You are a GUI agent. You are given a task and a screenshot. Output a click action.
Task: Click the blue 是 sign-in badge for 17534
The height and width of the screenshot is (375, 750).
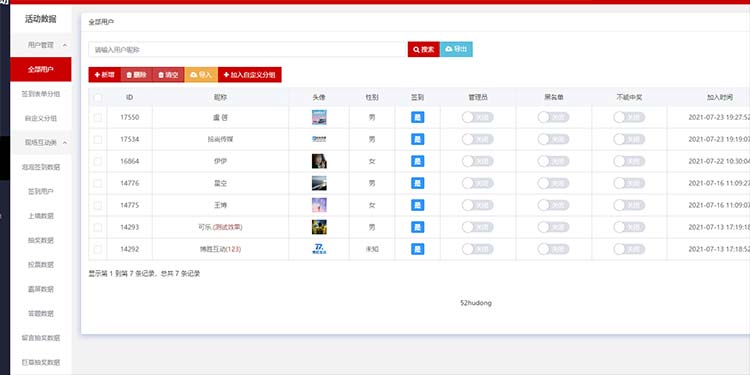pos(418,139)
